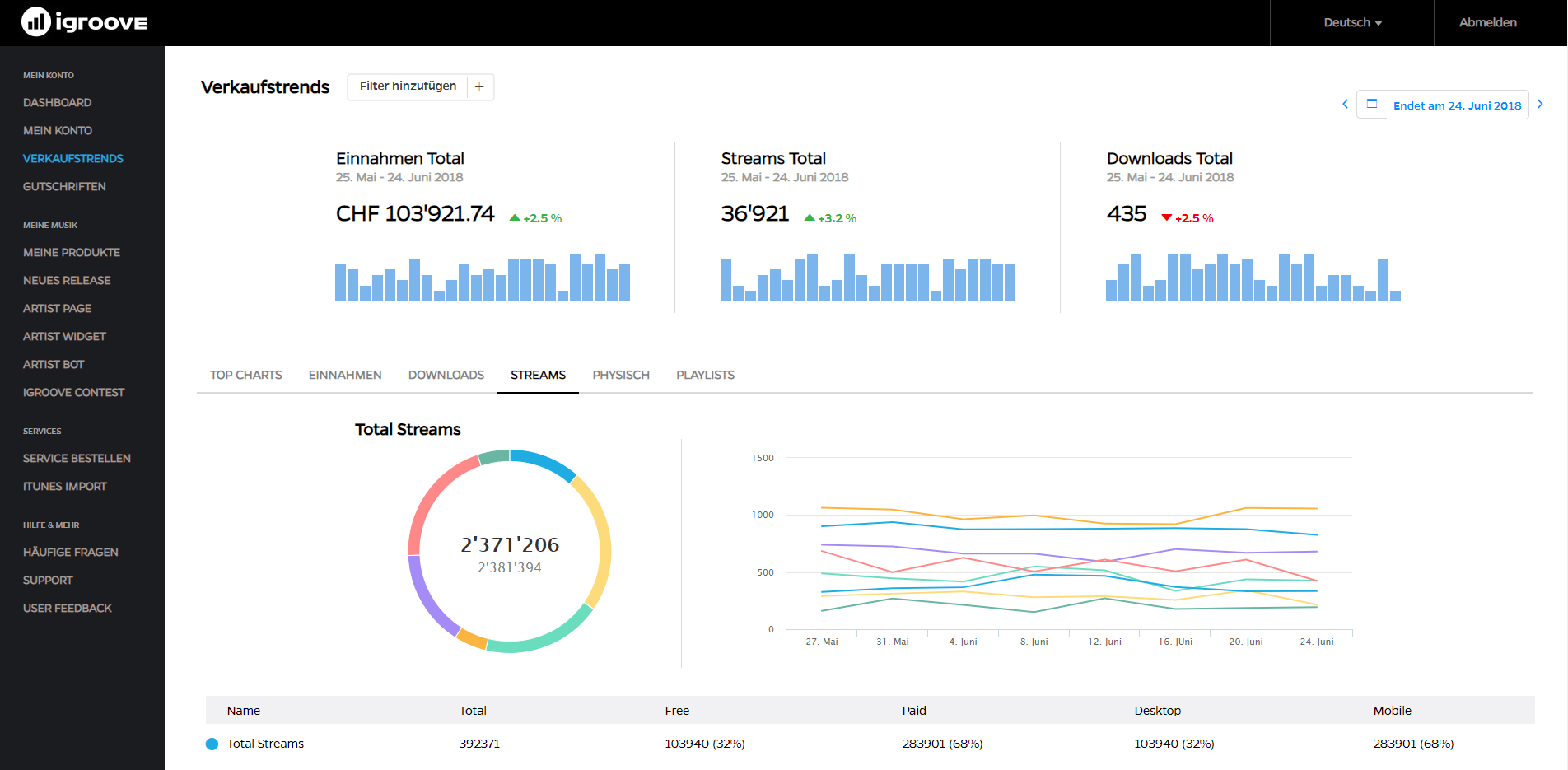Select the Top Charts tab

pos(245,376)
